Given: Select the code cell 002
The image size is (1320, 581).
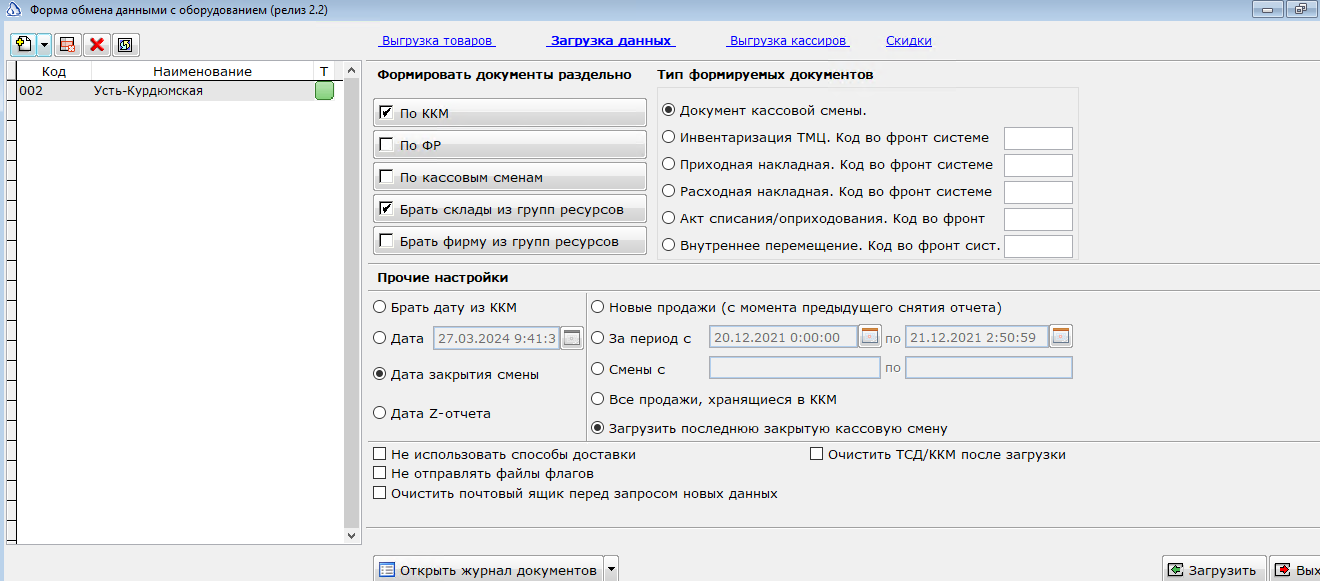Looking at the screenshot, I should (x=54, y=91).
